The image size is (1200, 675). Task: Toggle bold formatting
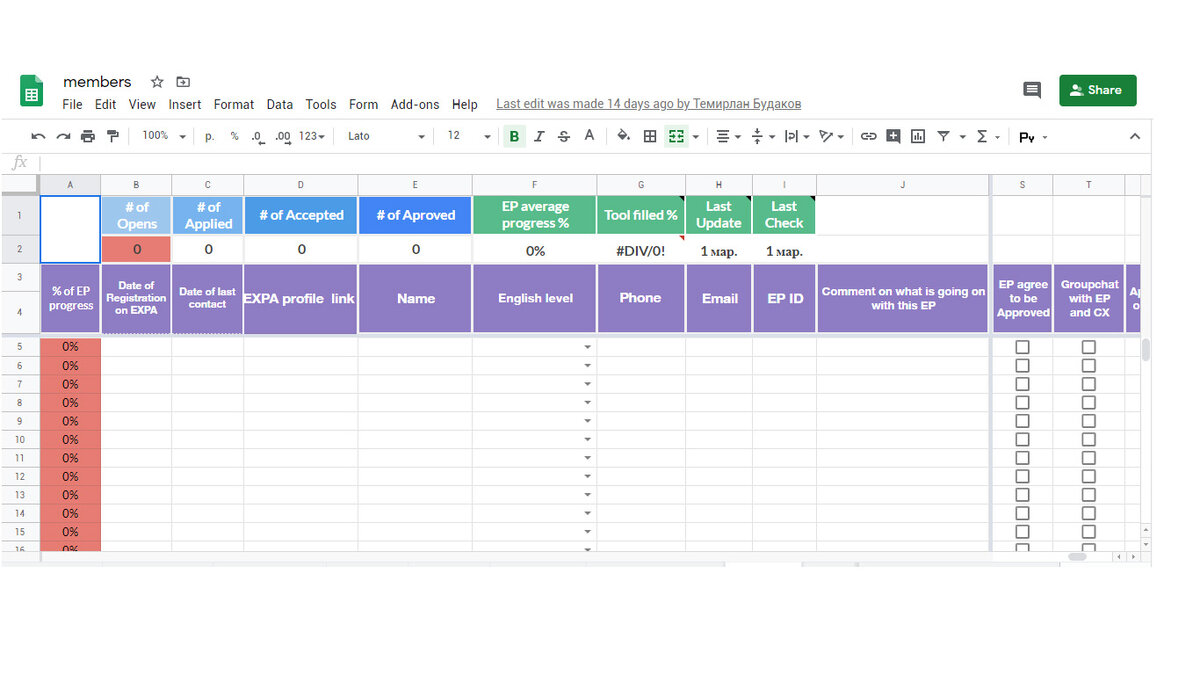click(x=514, y=136)
